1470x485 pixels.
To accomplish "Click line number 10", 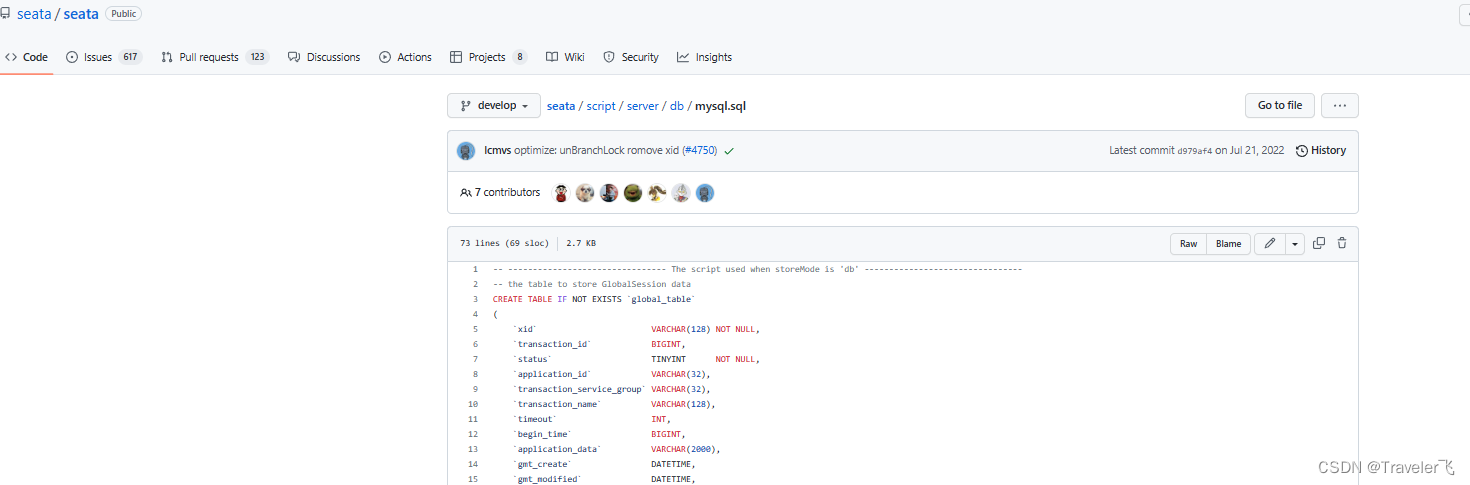I will tap(473, 404).
